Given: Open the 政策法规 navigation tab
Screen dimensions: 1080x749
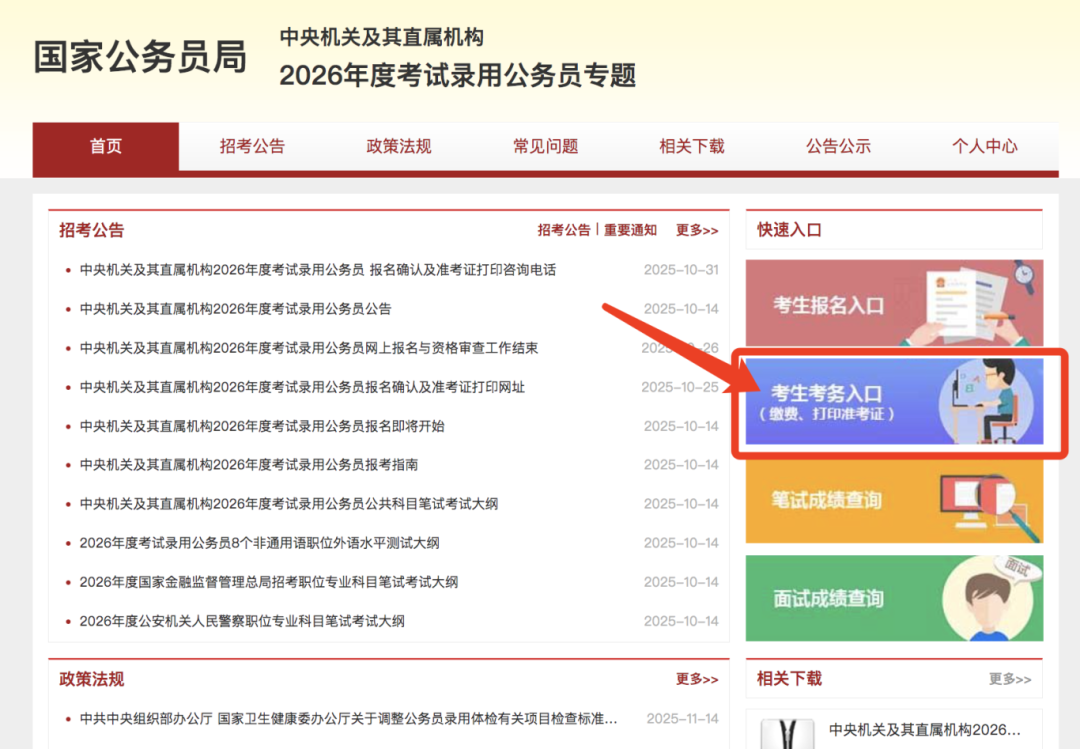Looking at the screenshot, I should pos(399,146).
